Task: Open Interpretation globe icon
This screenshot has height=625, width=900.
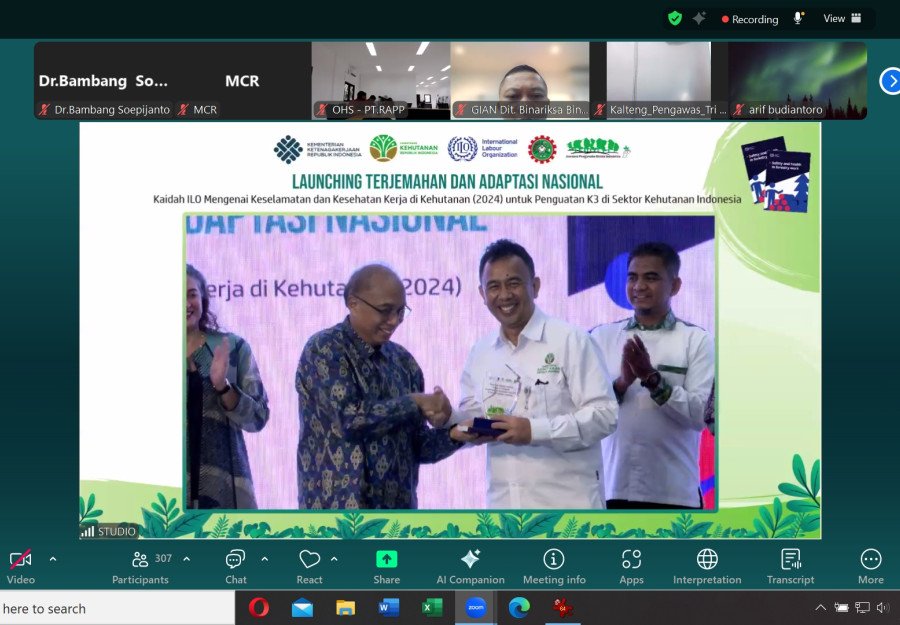Action: coord(707,559)
